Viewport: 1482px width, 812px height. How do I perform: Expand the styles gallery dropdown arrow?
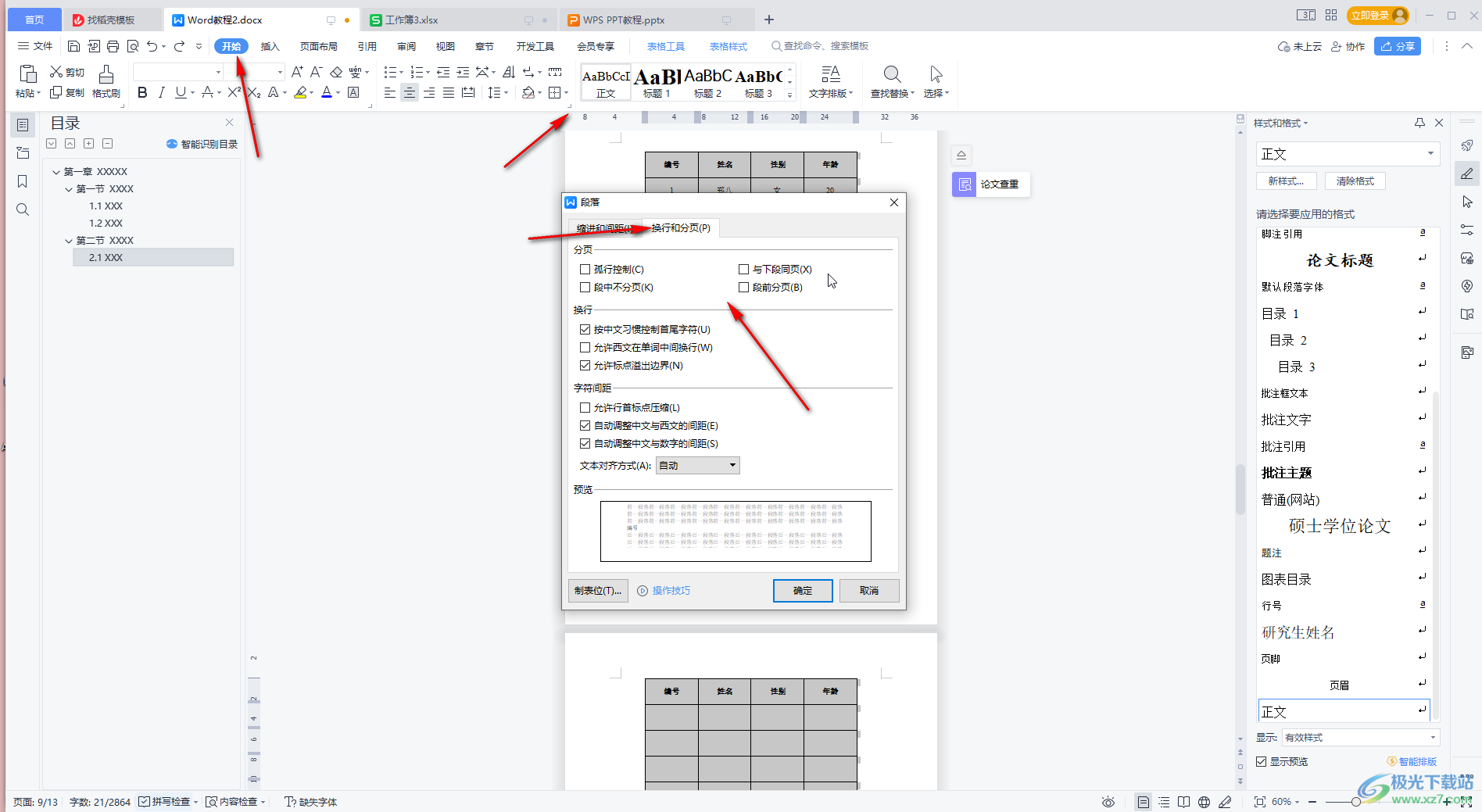tap(790, 95)
